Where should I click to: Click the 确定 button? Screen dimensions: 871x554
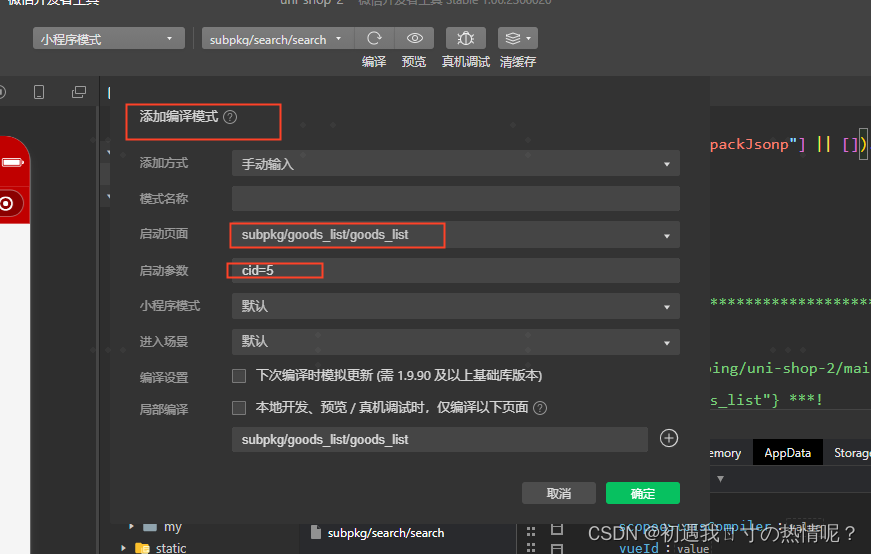643,493
